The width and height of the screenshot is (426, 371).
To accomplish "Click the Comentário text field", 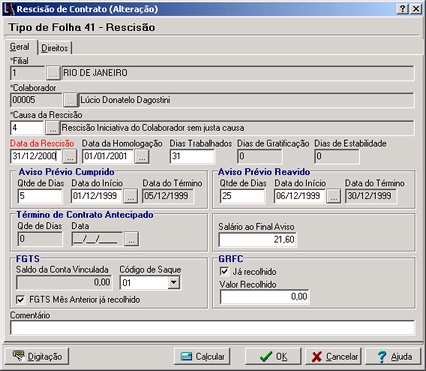I will [212, 327].
